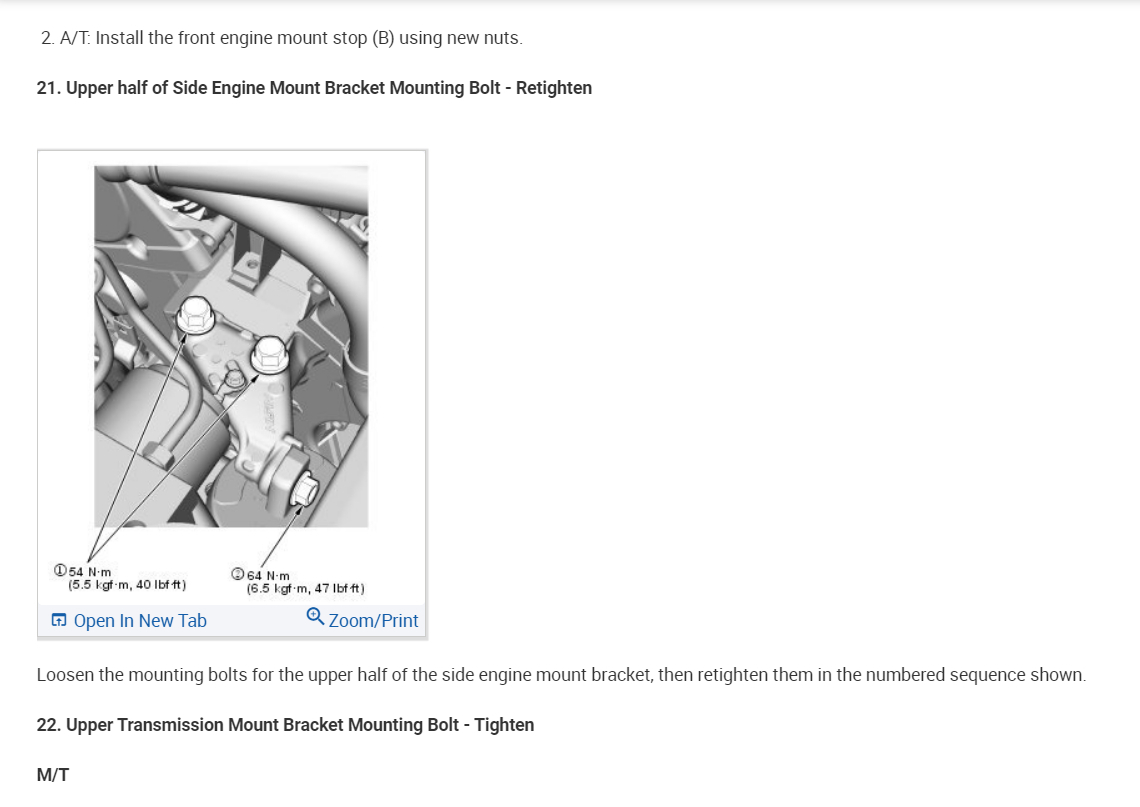
Task: Click the engine mount bracket diagram image
Action: coord(231,347)
